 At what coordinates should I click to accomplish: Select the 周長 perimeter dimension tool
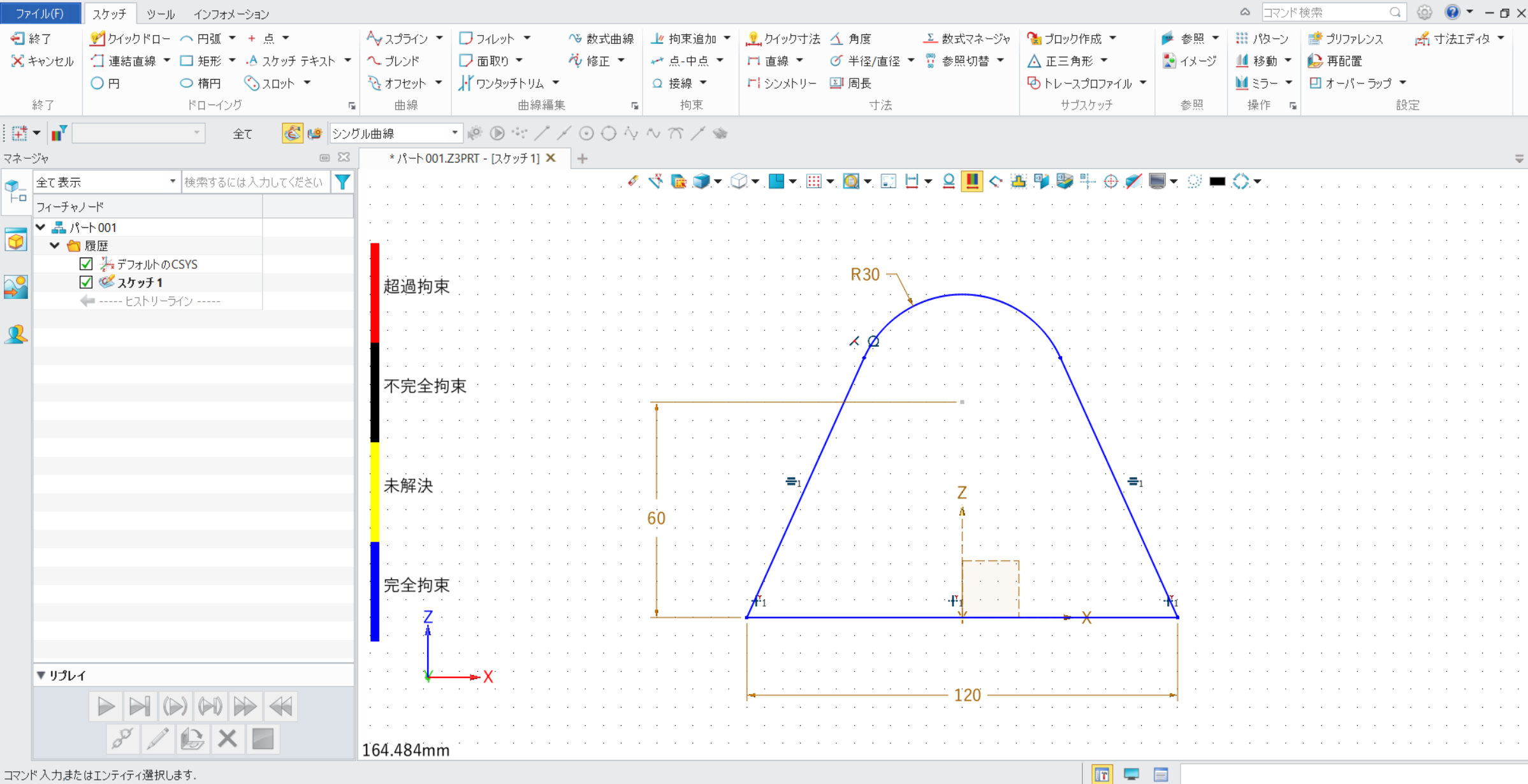pyautogui.click(x=851, y=83)
